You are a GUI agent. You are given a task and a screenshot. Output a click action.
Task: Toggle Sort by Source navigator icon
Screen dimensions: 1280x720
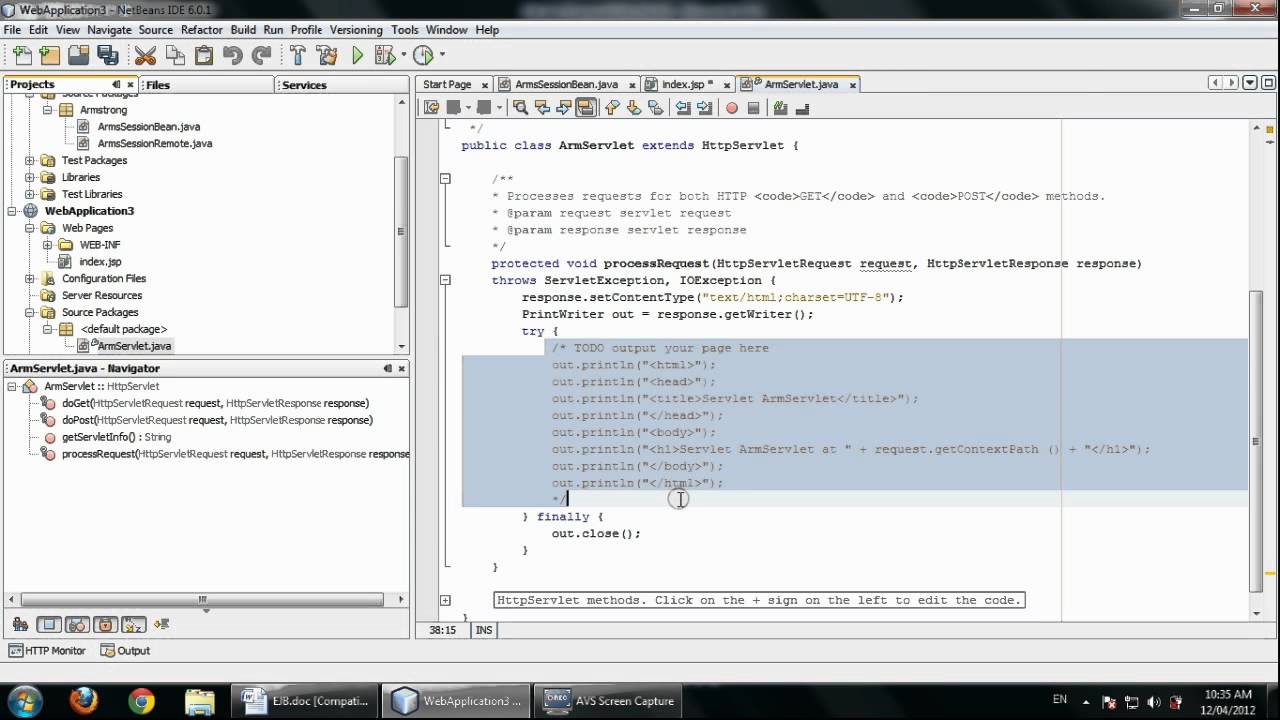pos(161,624)
